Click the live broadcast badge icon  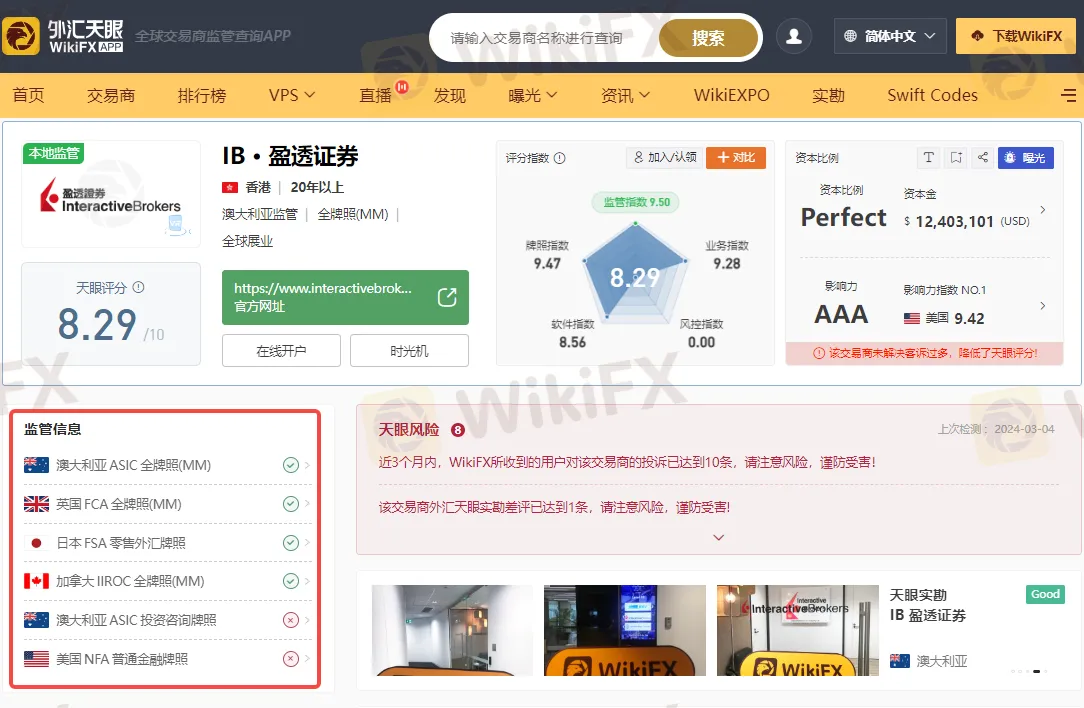click(x=402, y=87)
